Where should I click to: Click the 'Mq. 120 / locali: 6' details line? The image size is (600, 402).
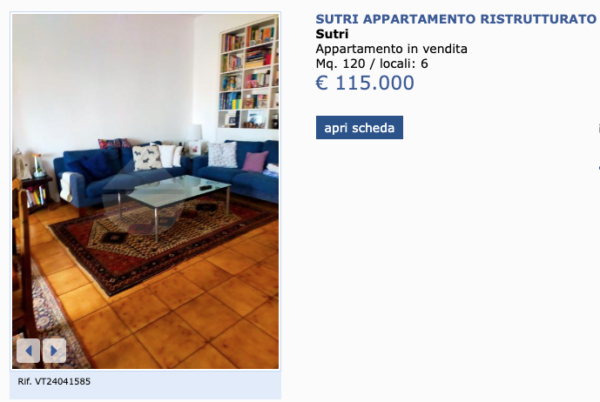[x=372, y=63]
